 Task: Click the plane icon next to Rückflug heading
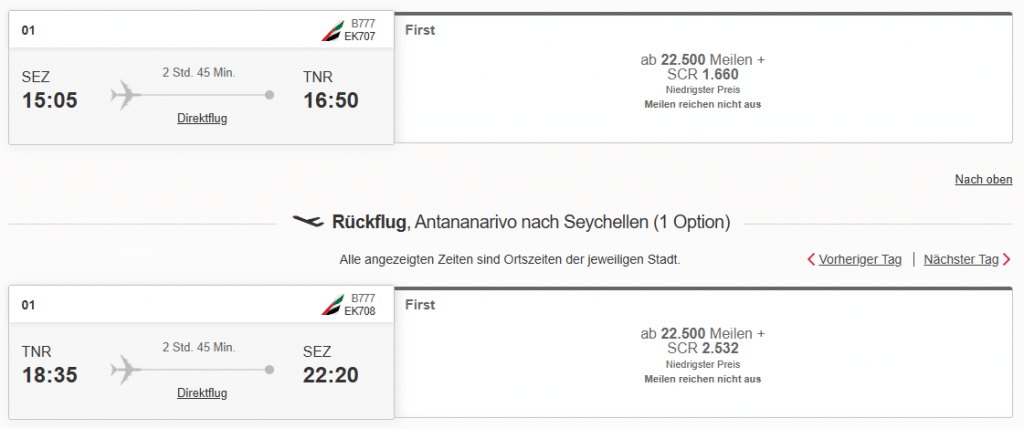pos(308,221)
